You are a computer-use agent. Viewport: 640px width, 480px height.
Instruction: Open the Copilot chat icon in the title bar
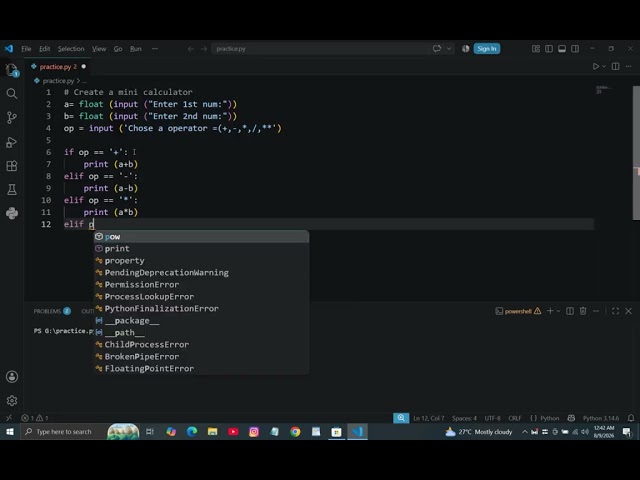[x=437, y=49]
